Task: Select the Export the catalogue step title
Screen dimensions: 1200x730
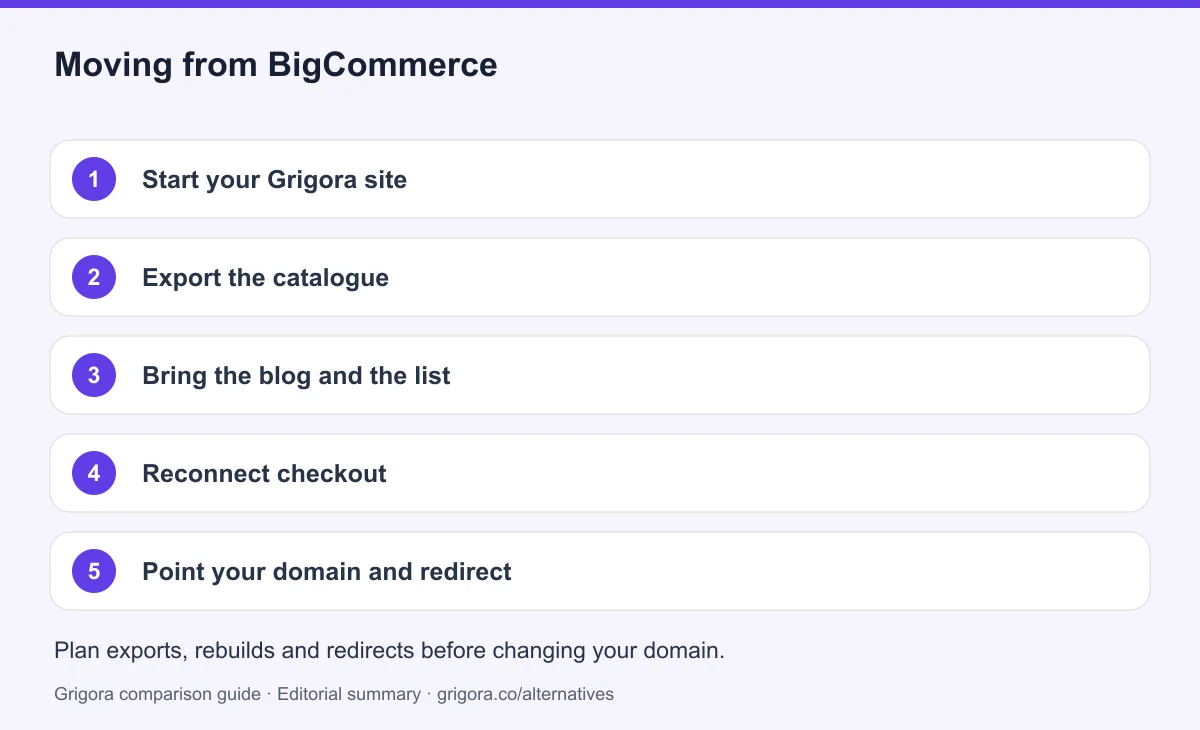Action: click(x=265, y=278)
